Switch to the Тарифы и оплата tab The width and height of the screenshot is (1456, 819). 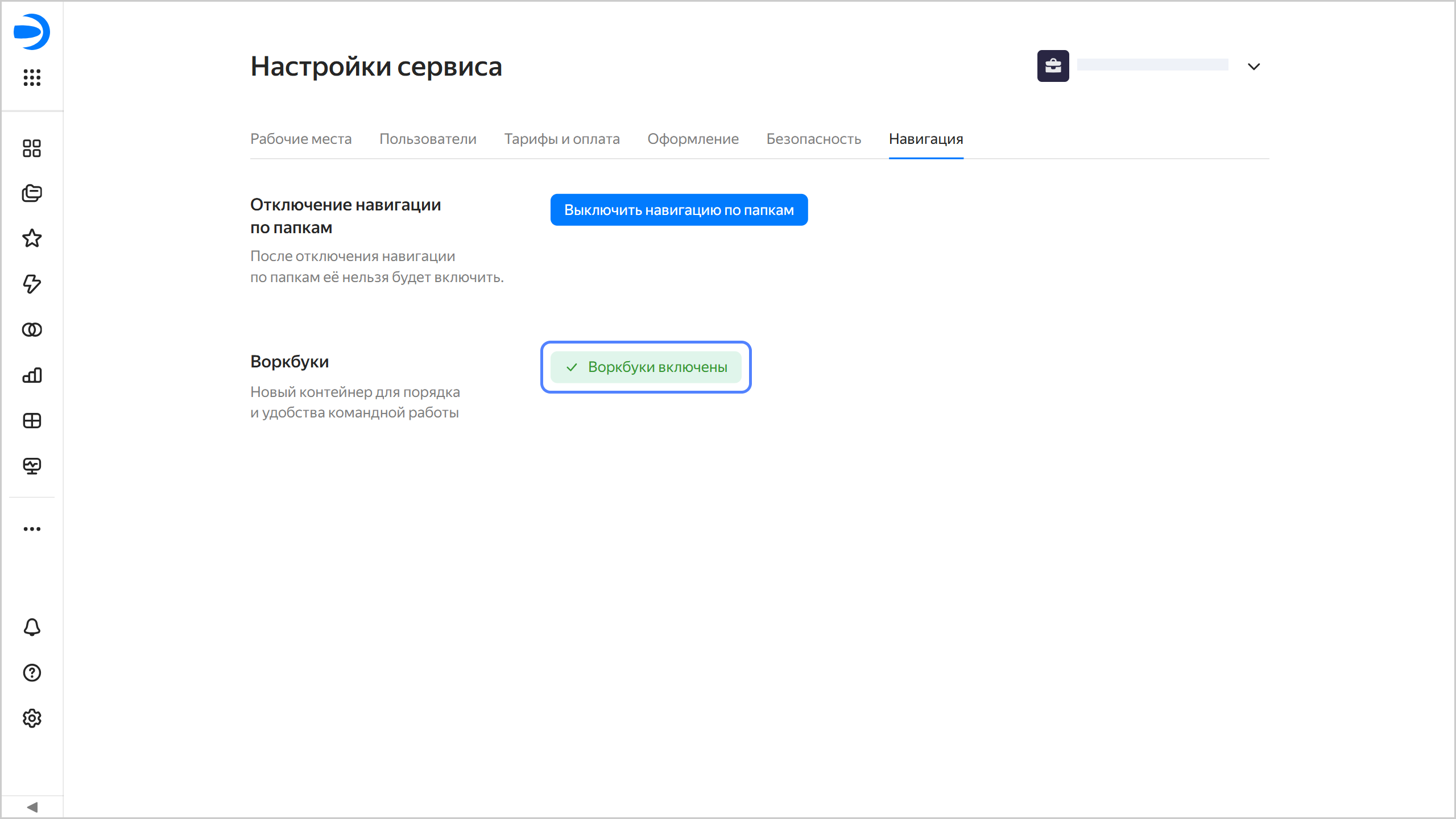coord(561,139)
